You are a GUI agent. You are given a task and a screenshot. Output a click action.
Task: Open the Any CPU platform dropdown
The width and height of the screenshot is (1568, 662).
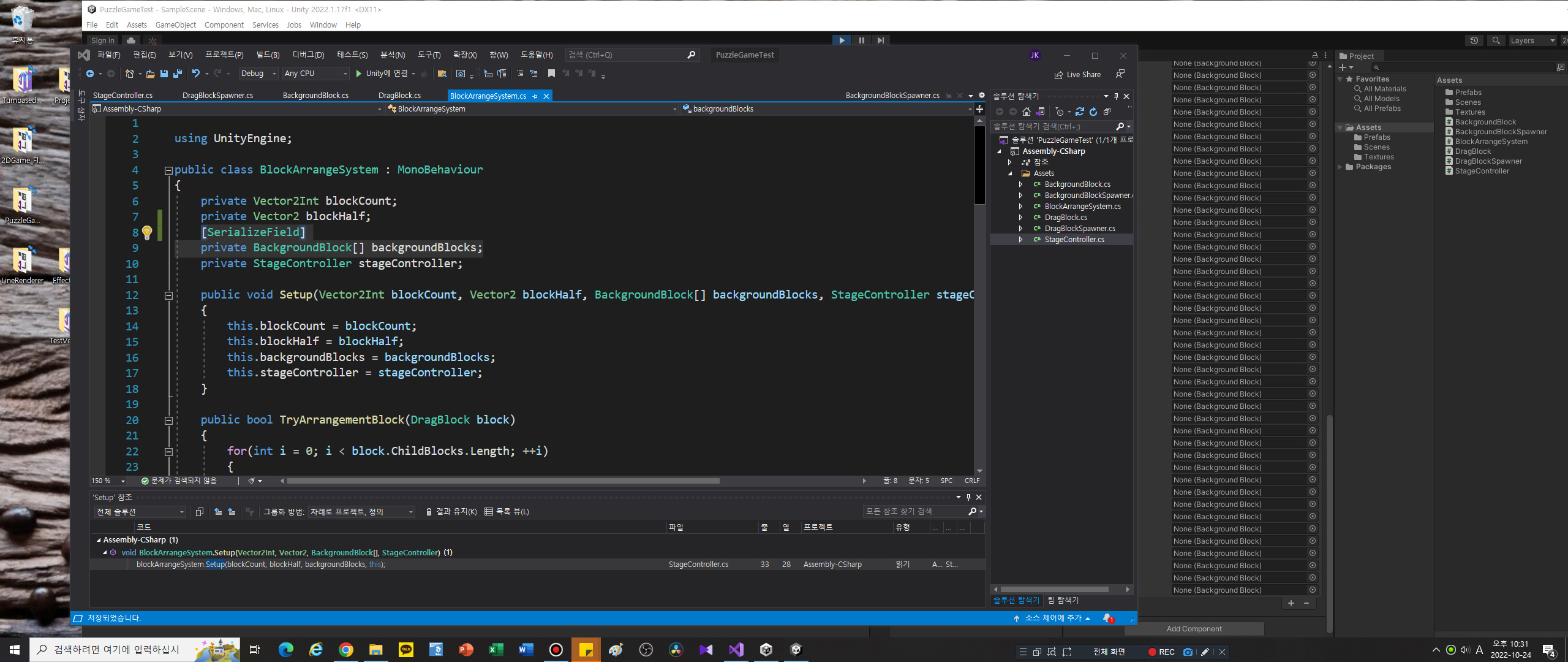point(316,74)
